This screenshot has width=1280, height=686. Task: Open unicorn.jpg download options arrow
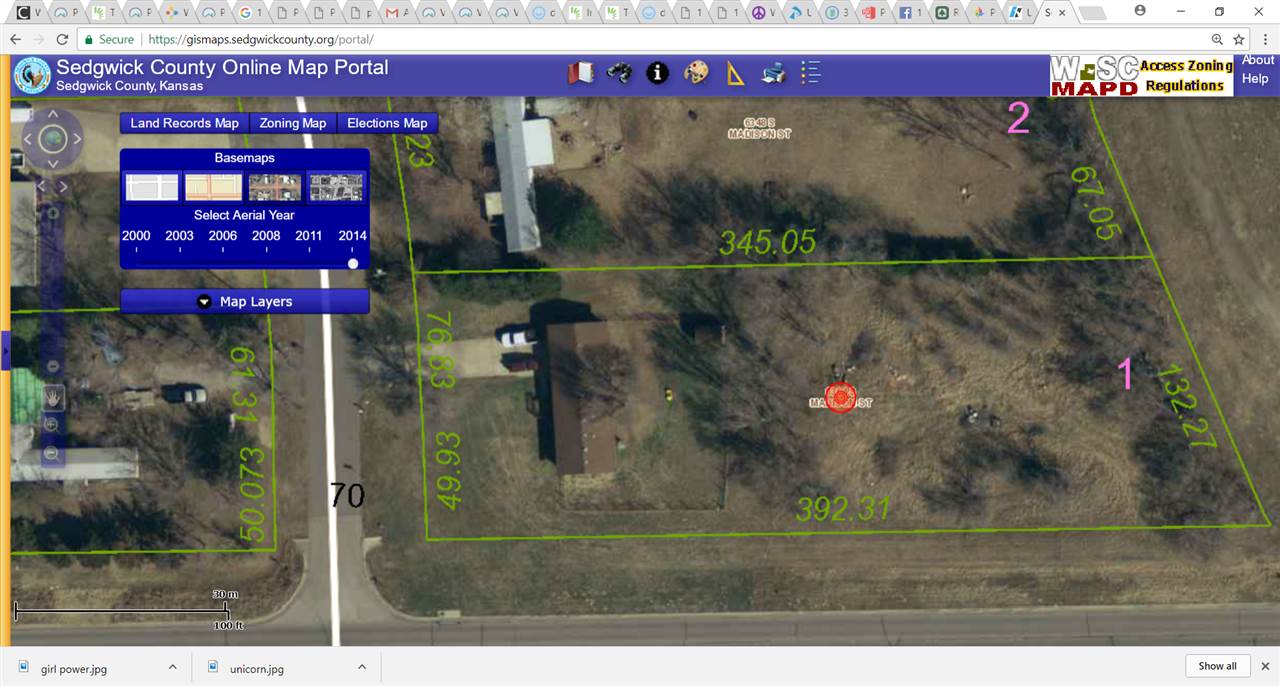(x=362, y=667)
